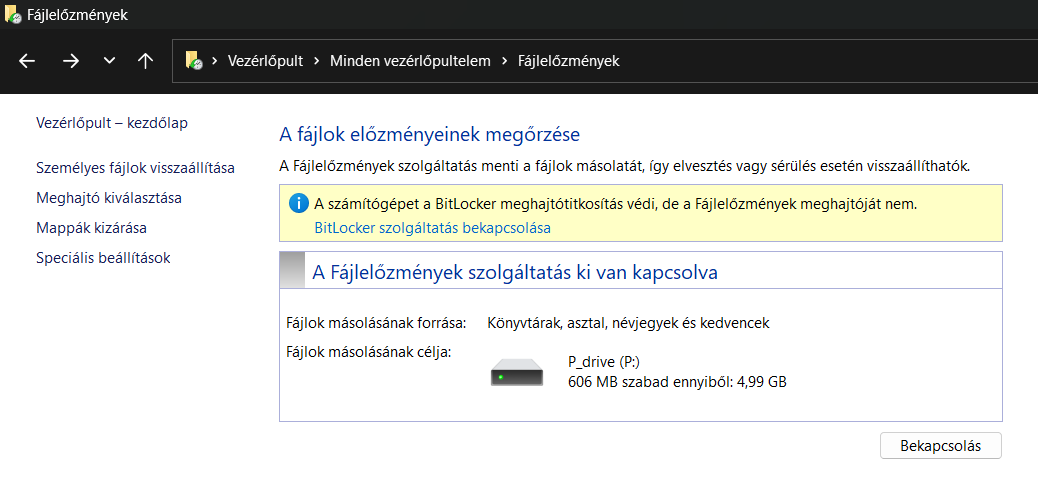Image resolution: width=1038 pixels, height=487 pixels.
Task: Click BitLocker szolgáltatás bekapcsolása link
Action: tap(433, 228)
